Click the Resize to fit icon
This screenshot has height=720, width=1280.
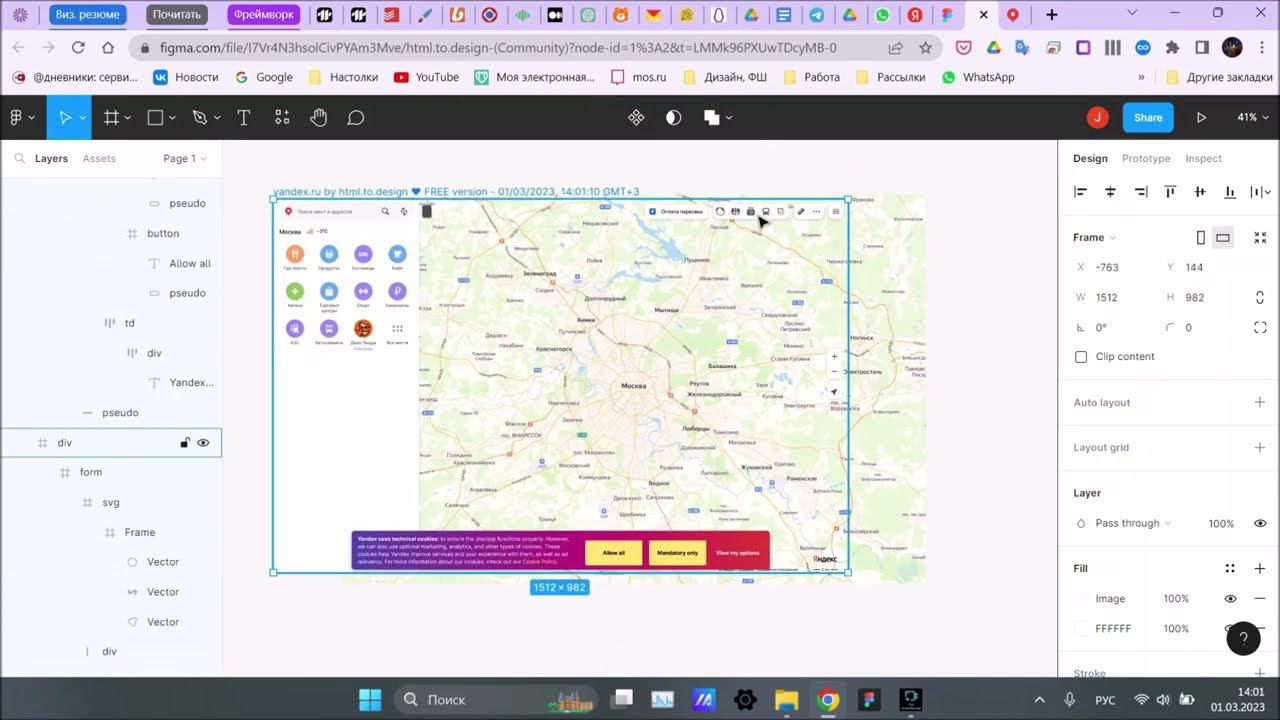[1260, 238]
